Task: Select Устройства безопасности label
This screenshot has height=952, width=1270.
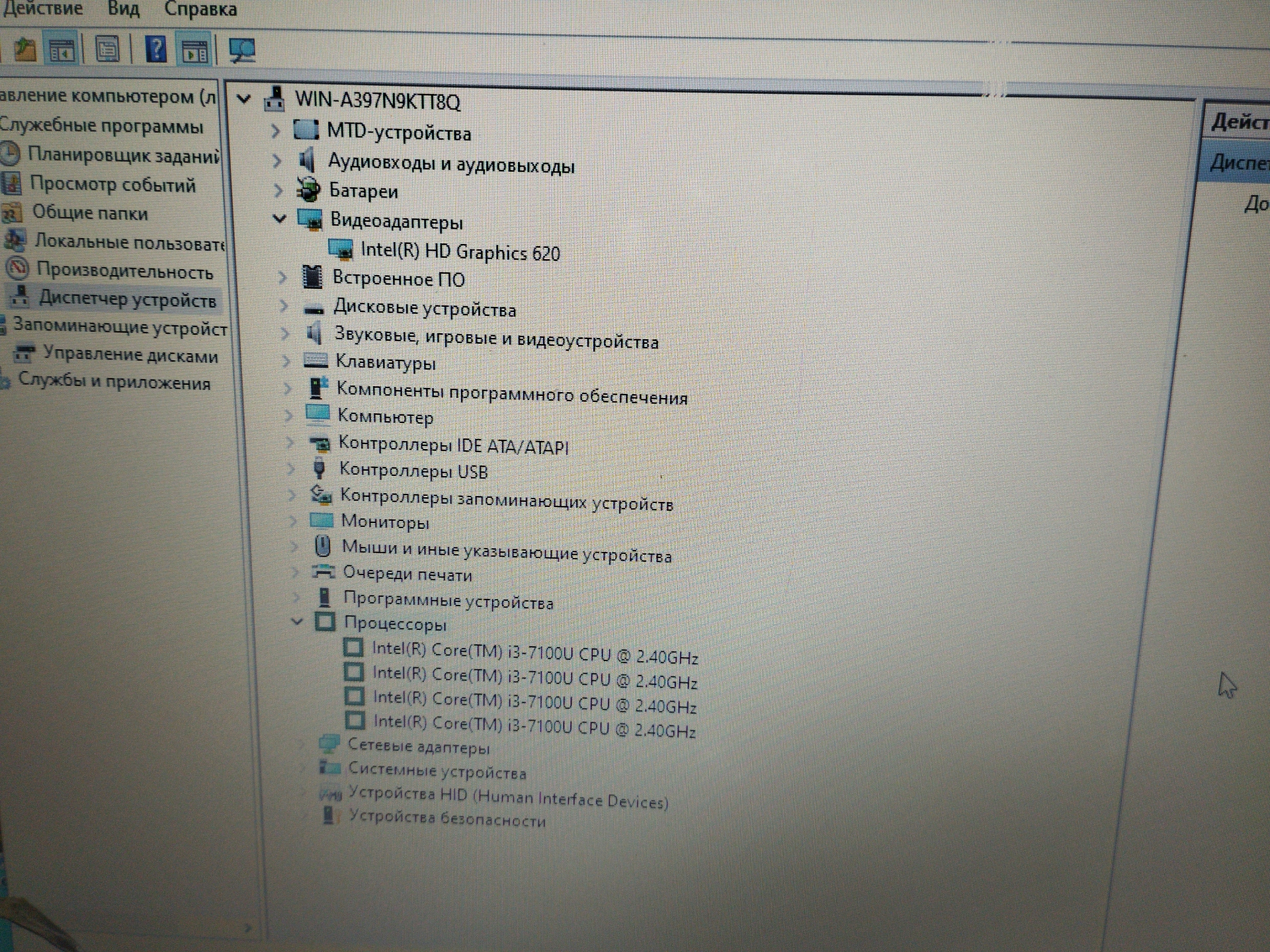Action: point(447,819)
